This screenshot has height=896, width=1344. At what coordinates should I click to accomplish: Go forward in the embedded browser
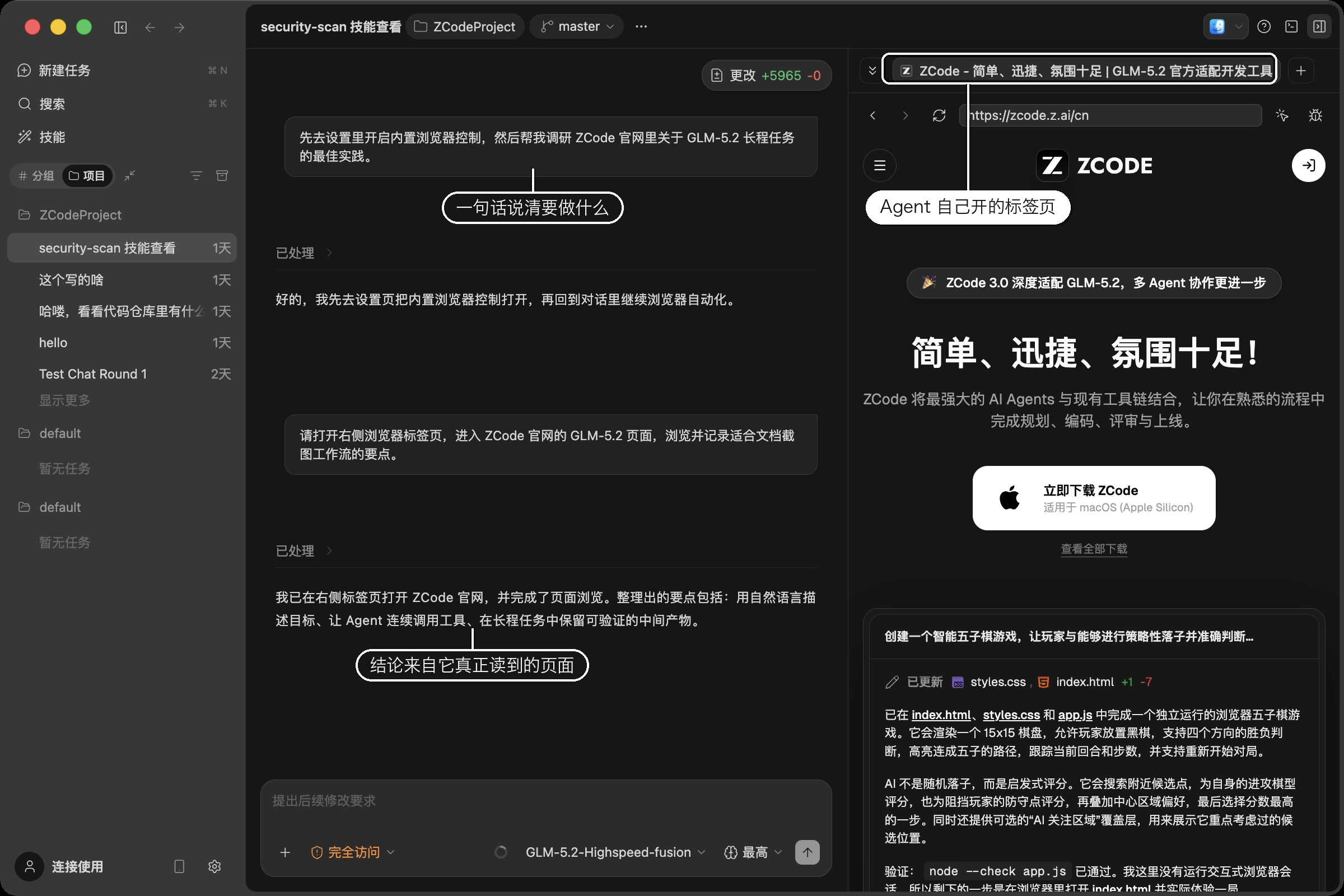click(x=905, y=115)
